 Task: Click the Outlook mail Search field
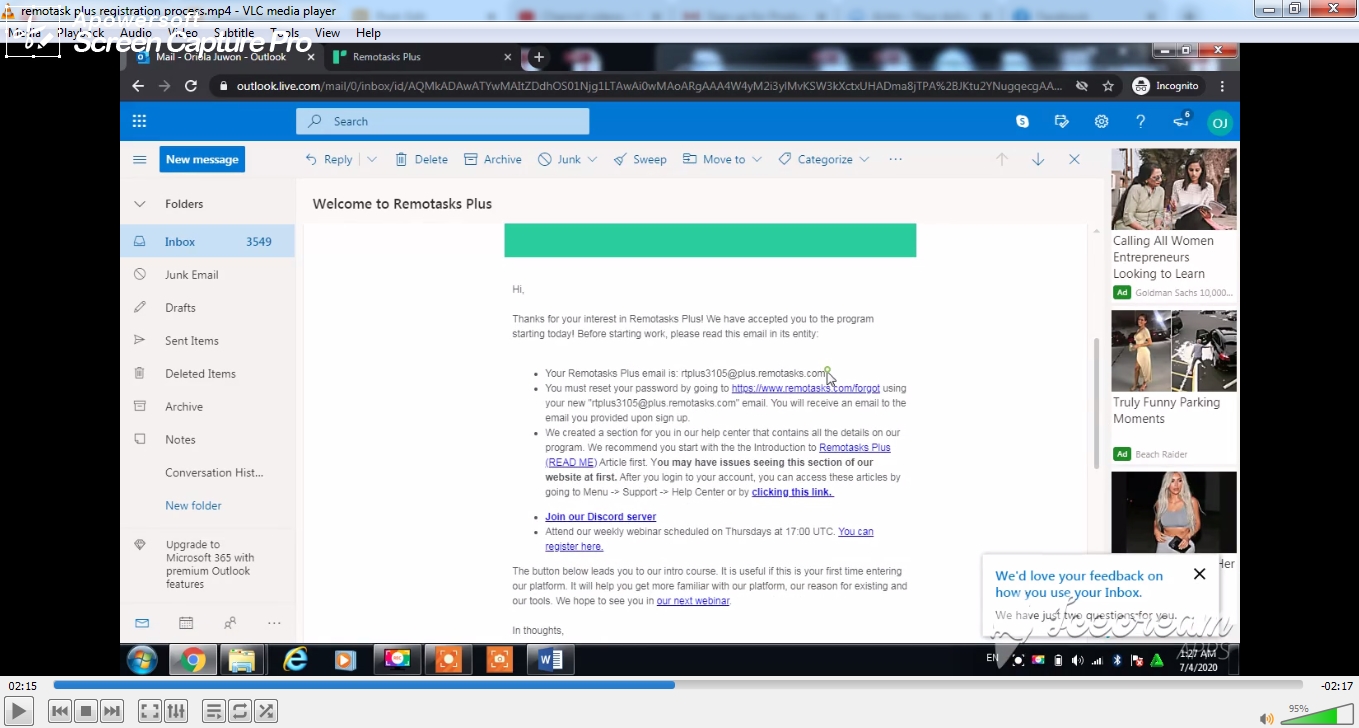click(443, 121)
